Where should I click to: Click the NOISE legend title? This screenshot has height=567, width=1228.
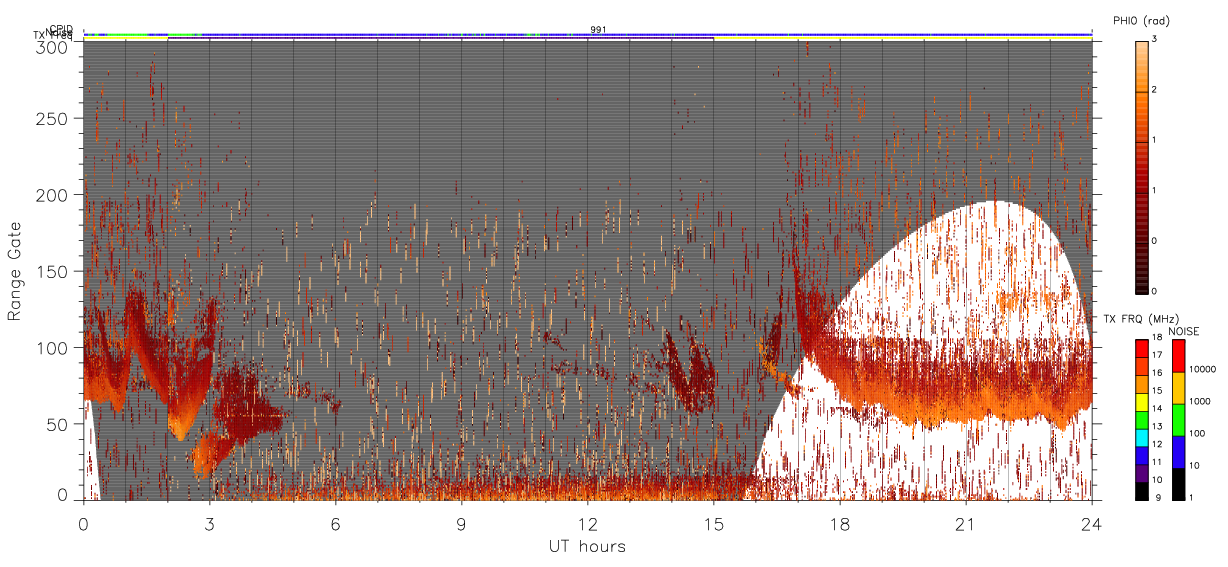[x=1183, y=331]
